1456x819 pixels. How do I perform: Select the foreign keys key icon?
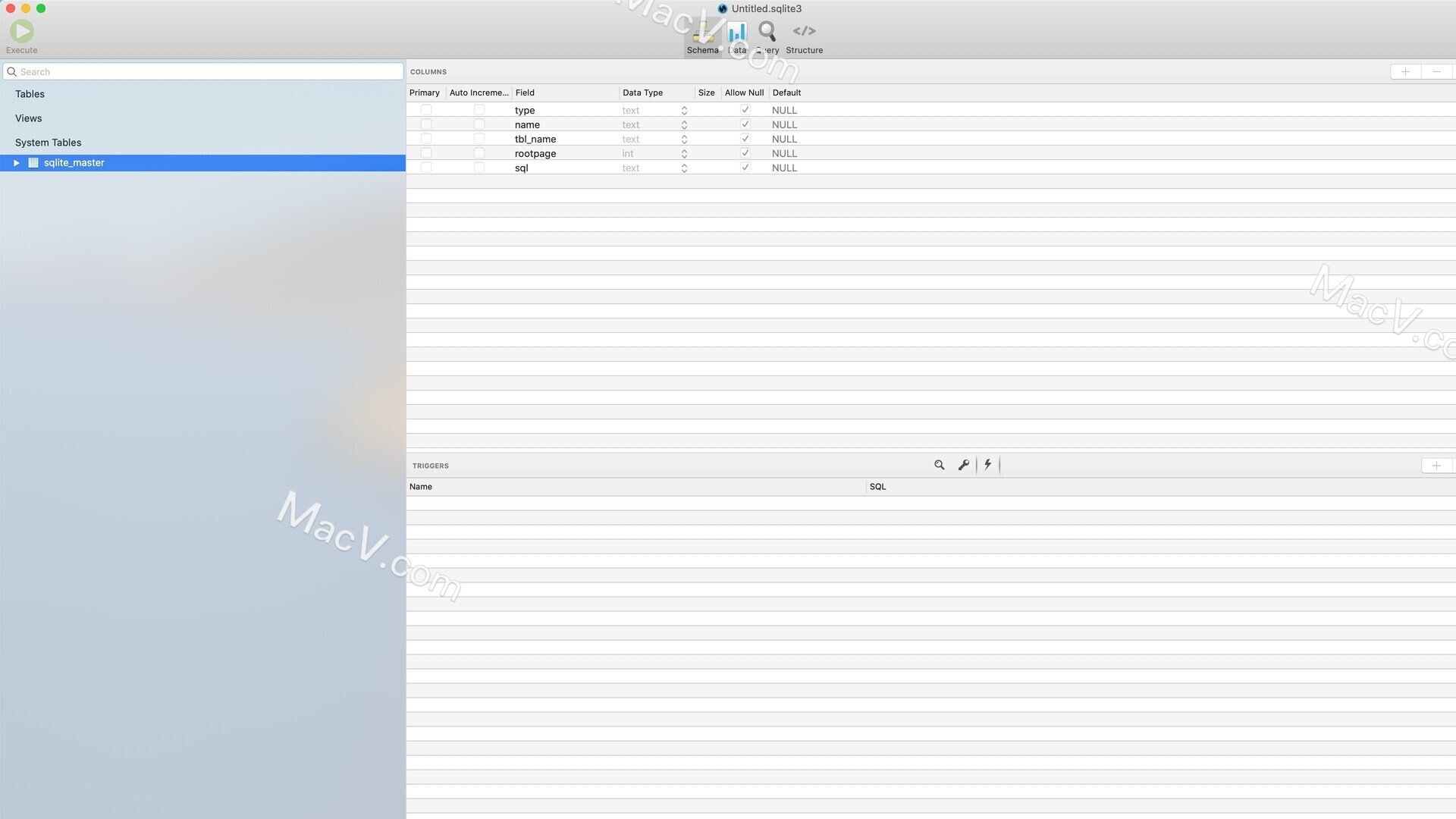pos(963,465)
